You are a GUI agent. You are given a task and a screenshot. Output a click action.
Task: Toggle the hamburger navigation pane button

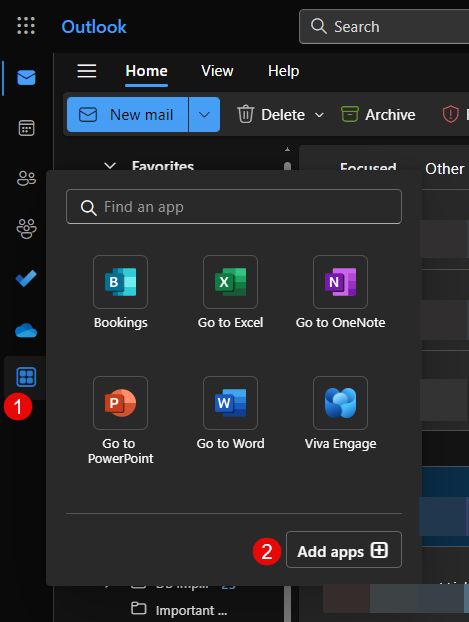point(87,71)
